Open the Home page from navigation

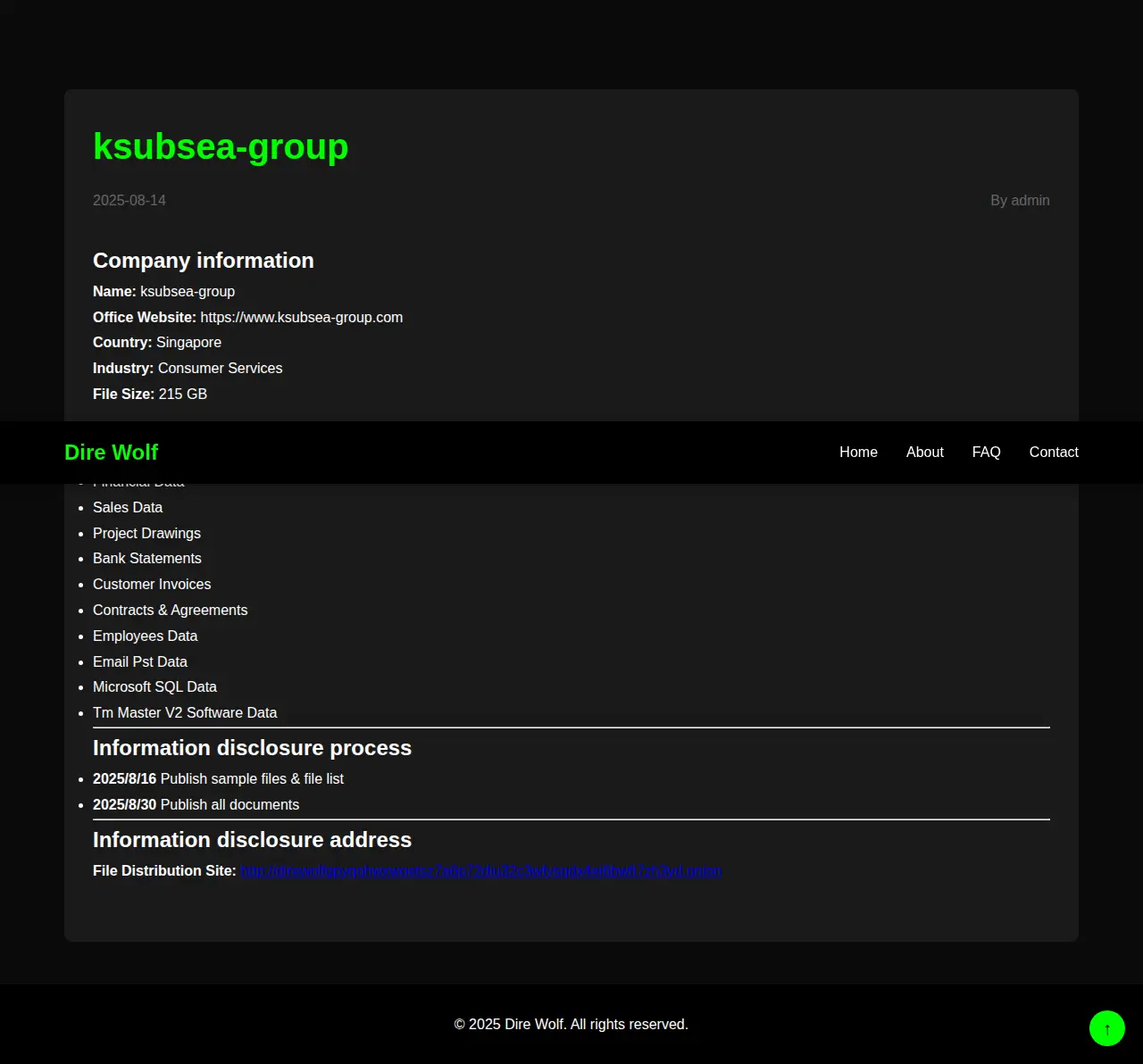click(x=858, y=453)
